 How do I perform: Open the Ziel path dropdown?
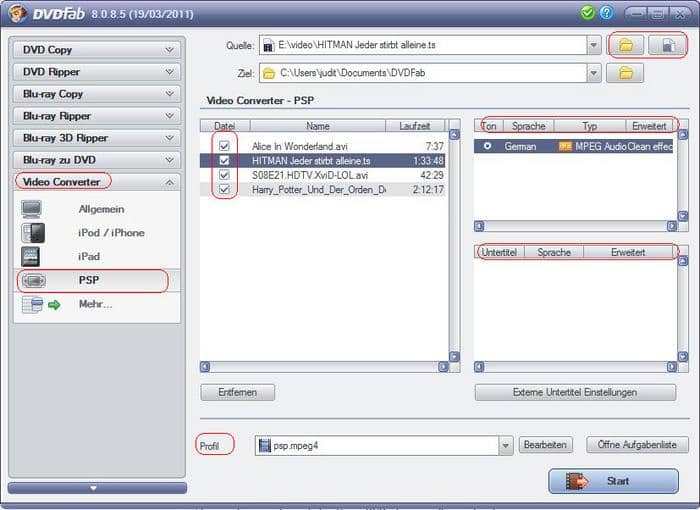click(x=593, y=73)
